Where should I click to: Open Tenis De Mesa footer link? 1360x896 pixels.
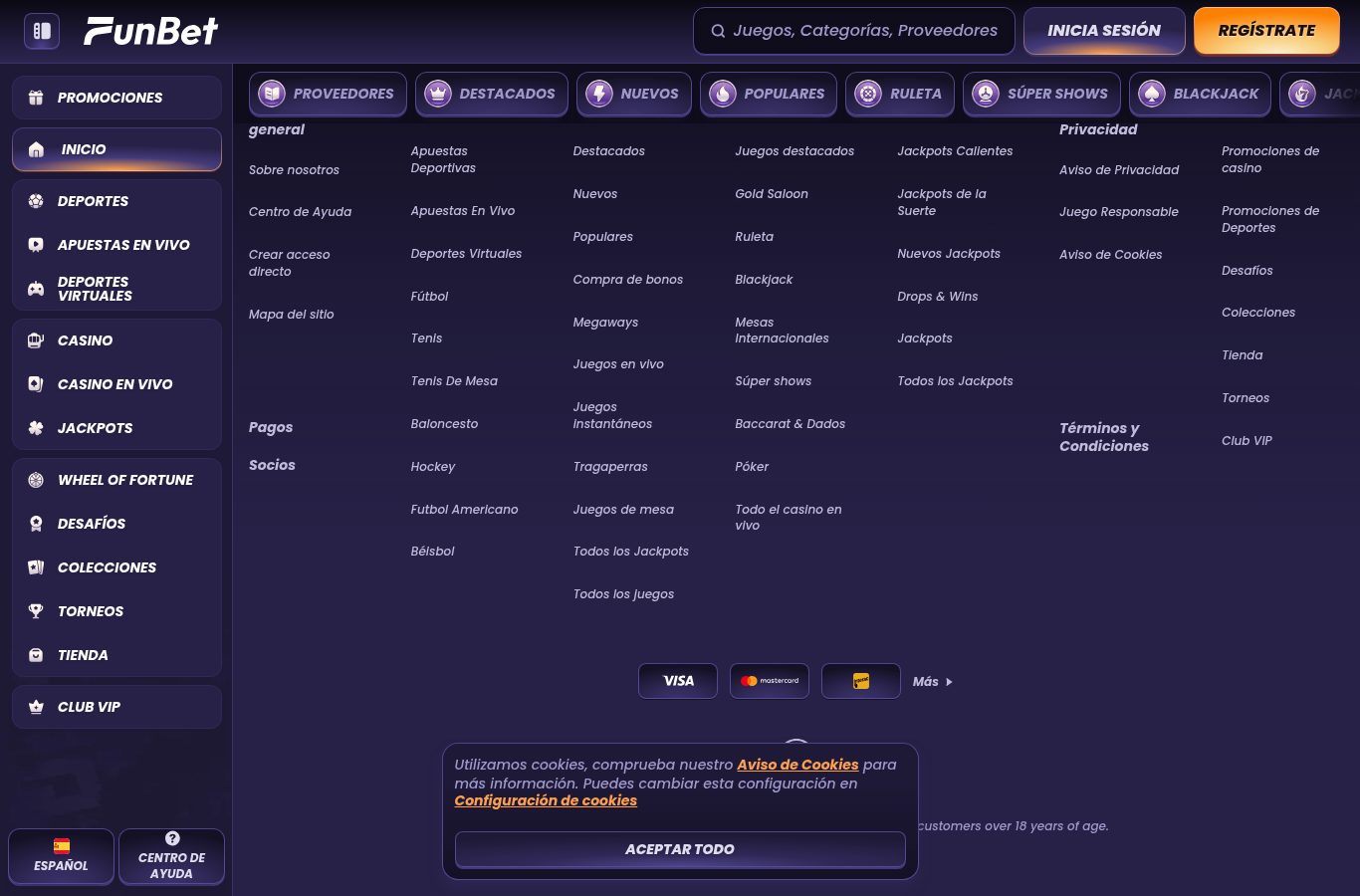(454, 381)
